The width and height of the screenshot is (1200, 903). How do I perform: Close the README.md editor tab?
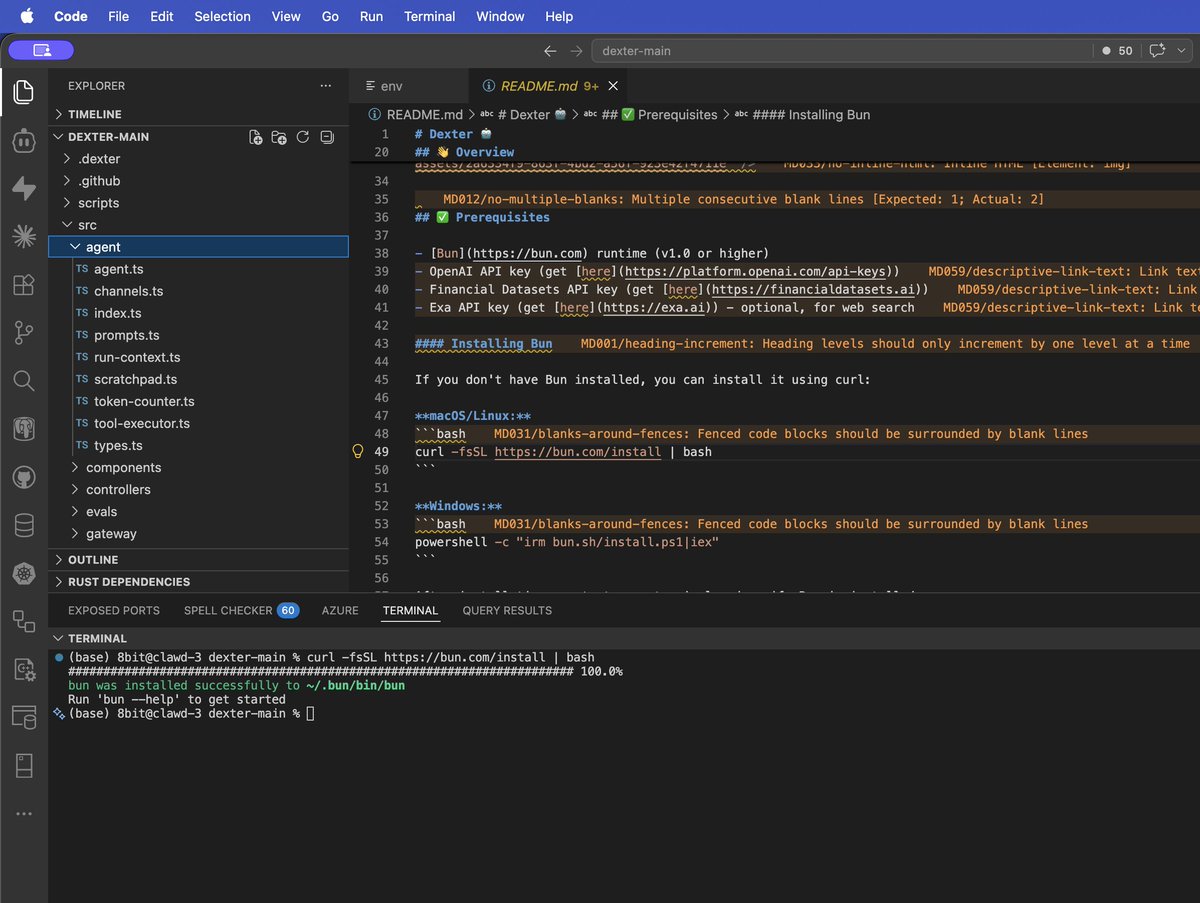tap(613, 87)
